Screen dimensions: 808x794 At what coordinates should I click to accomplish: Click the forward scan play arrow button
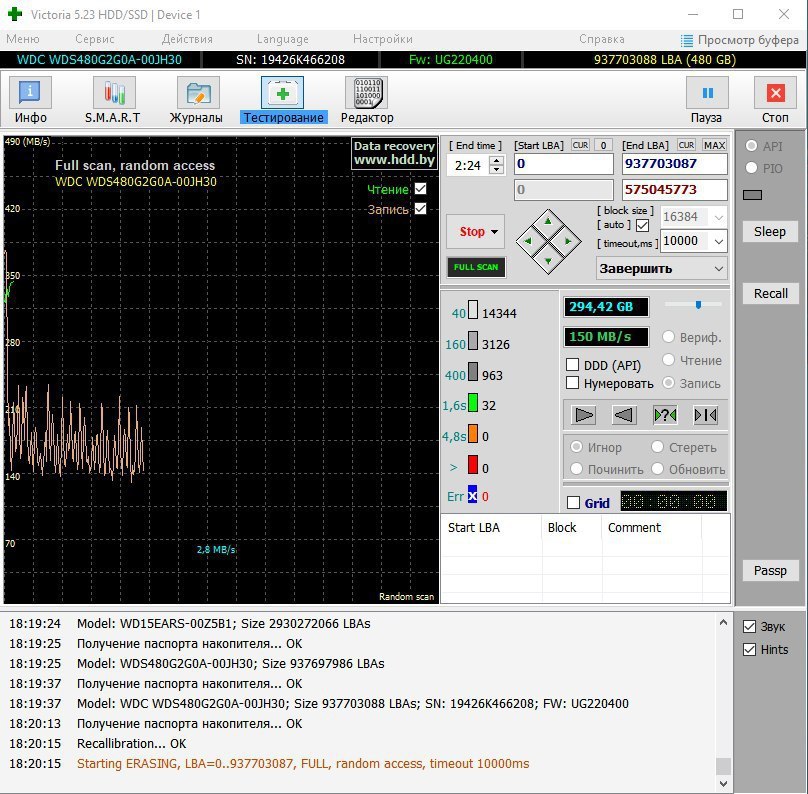584,415
